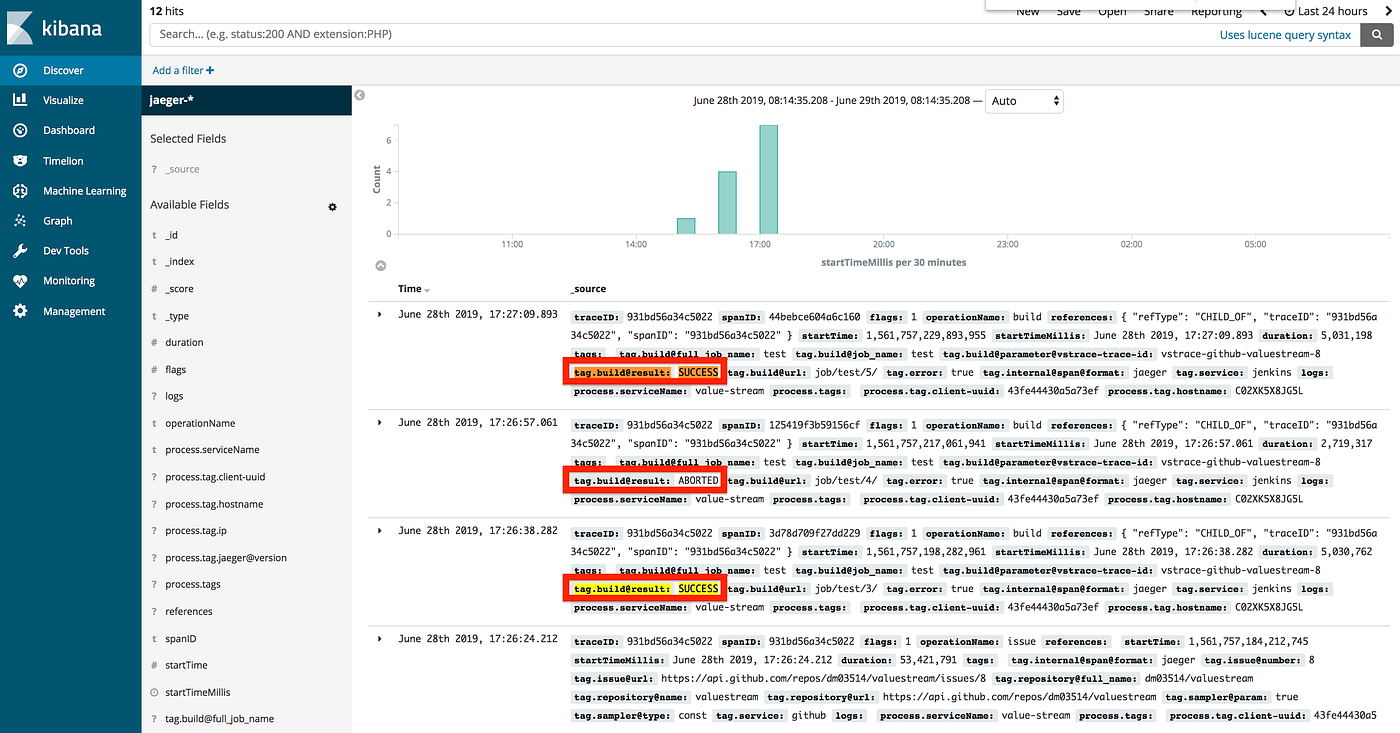Click Add a filter +

[183, 70]
